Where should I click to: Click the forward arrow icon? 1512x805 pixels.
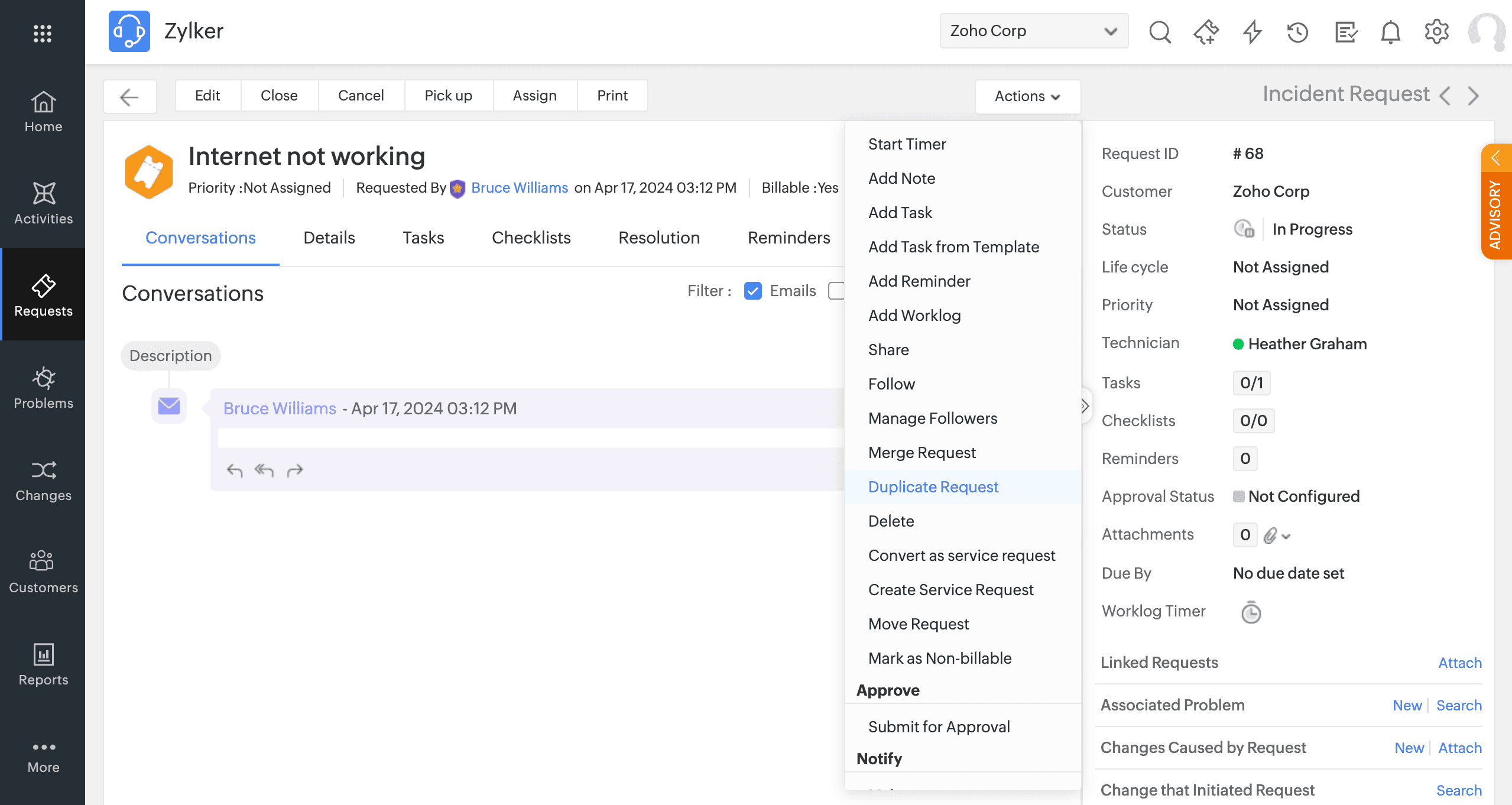294,470
